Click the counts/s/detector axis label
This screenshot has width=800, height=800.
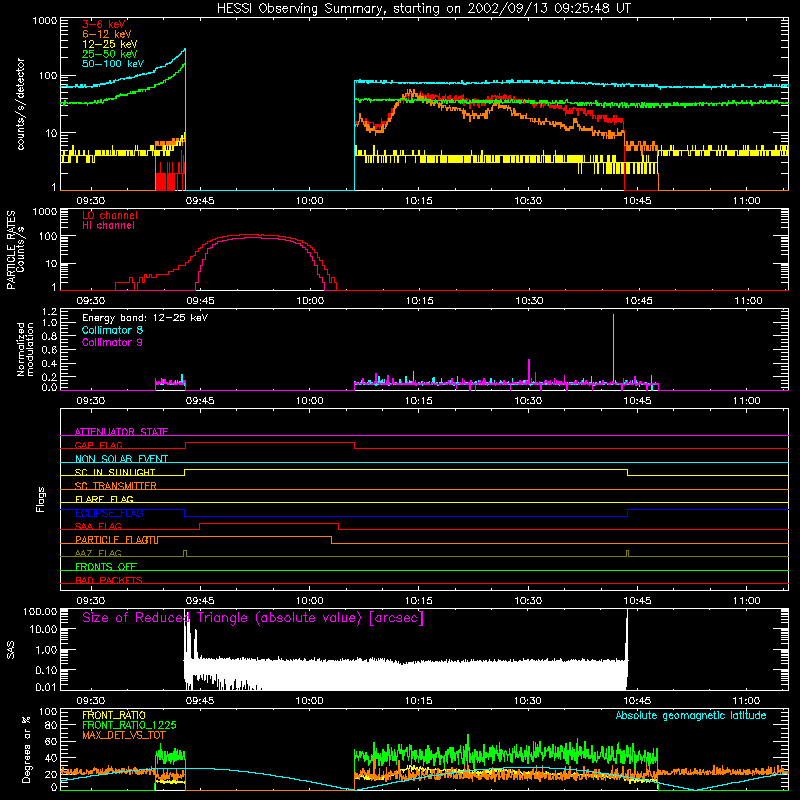(x=21, y=104)
